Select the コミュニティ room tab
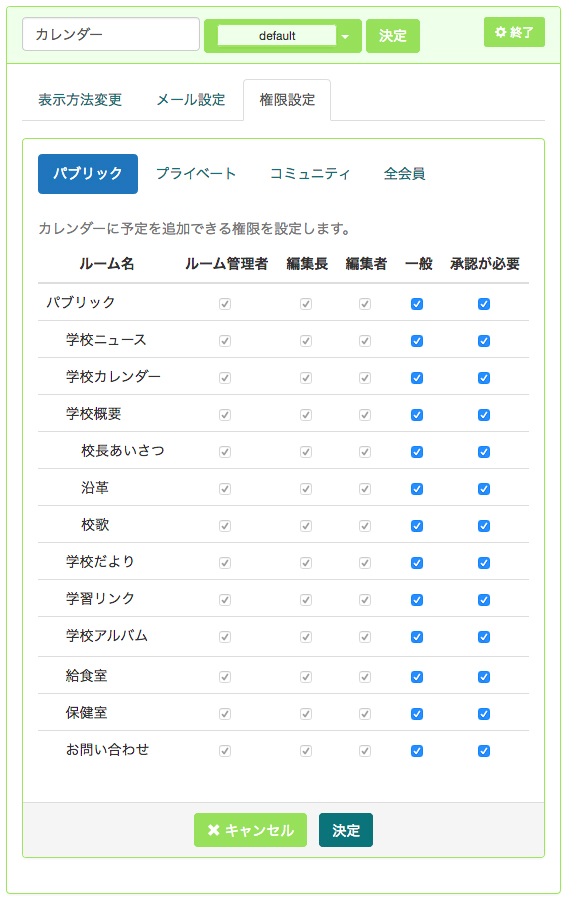 (x=310, y=173)
